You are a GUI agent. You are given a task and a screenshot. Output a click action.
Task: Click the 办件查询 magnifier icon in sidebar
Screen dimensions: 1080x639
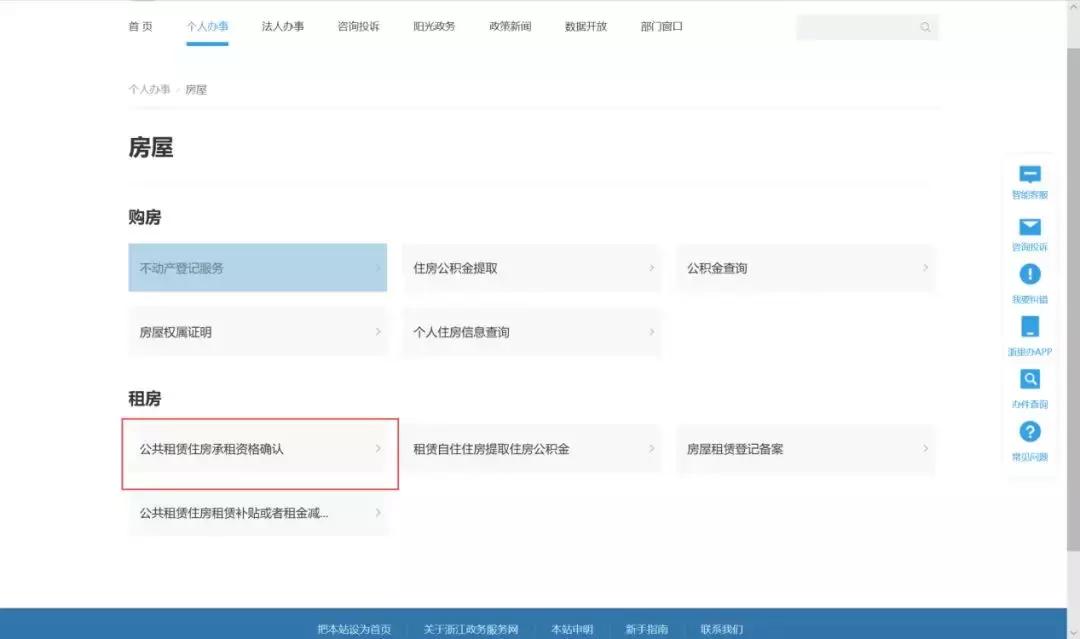[1029, 378]
